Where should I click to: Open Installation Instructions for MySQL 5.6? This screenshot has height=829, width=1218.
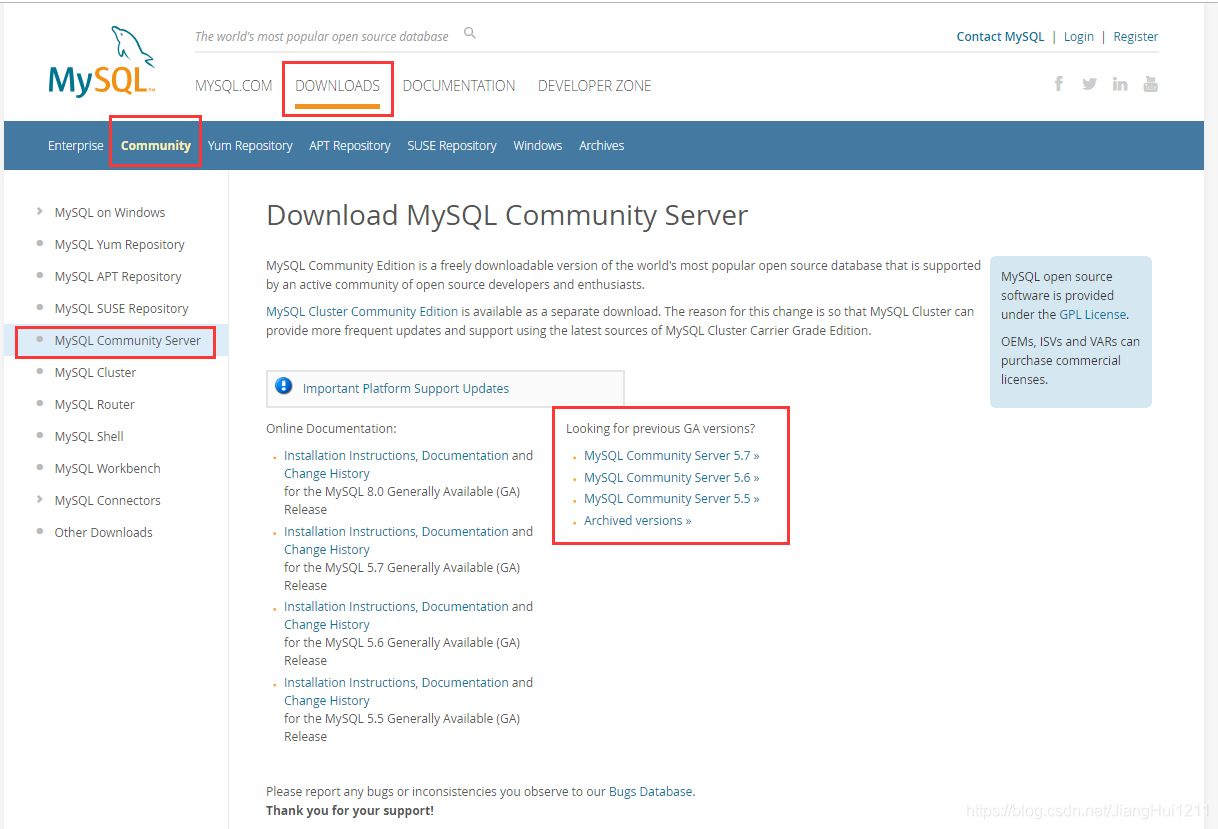350,607
